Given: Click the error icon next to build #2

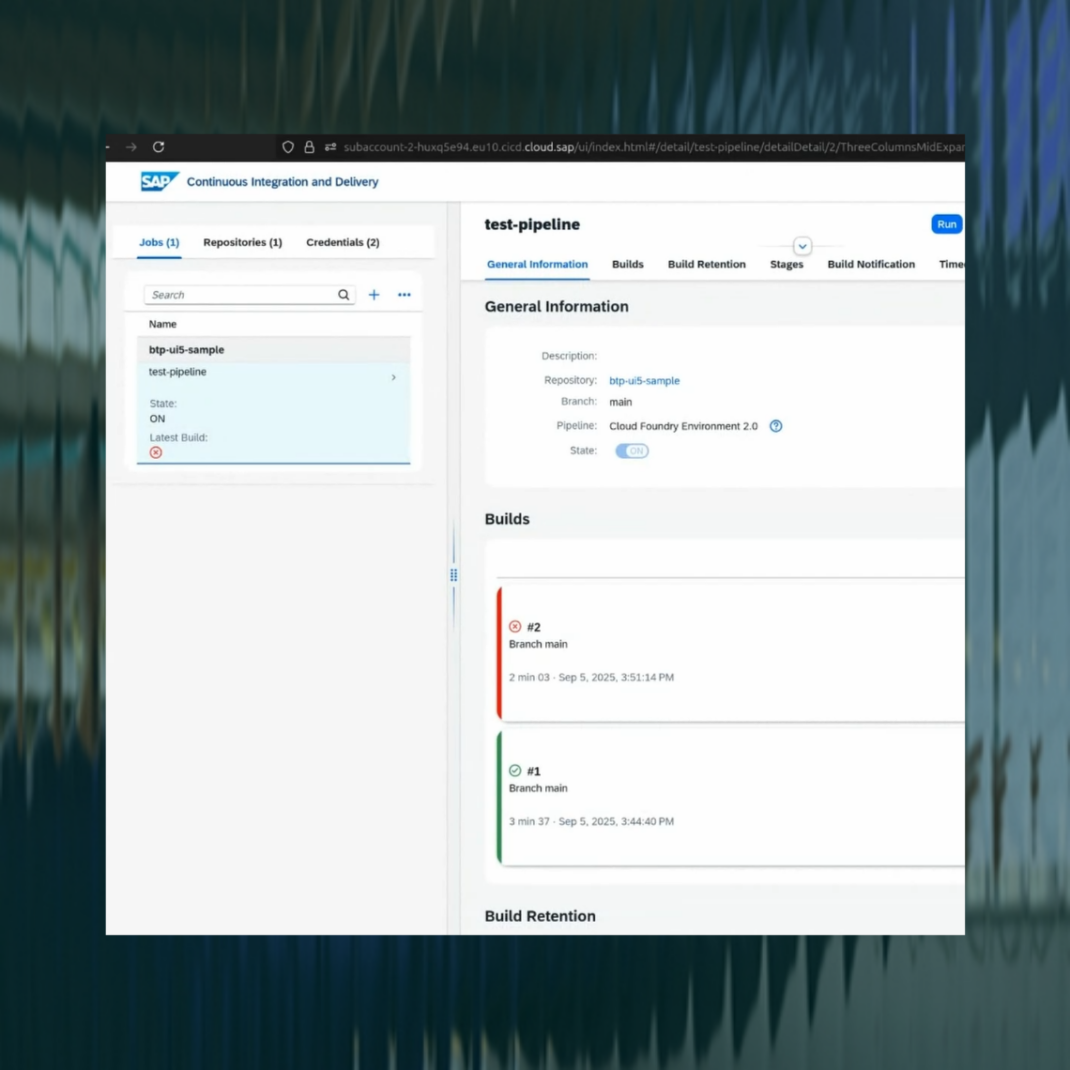Looking at the screenshot, I should [x=515, y=626].
